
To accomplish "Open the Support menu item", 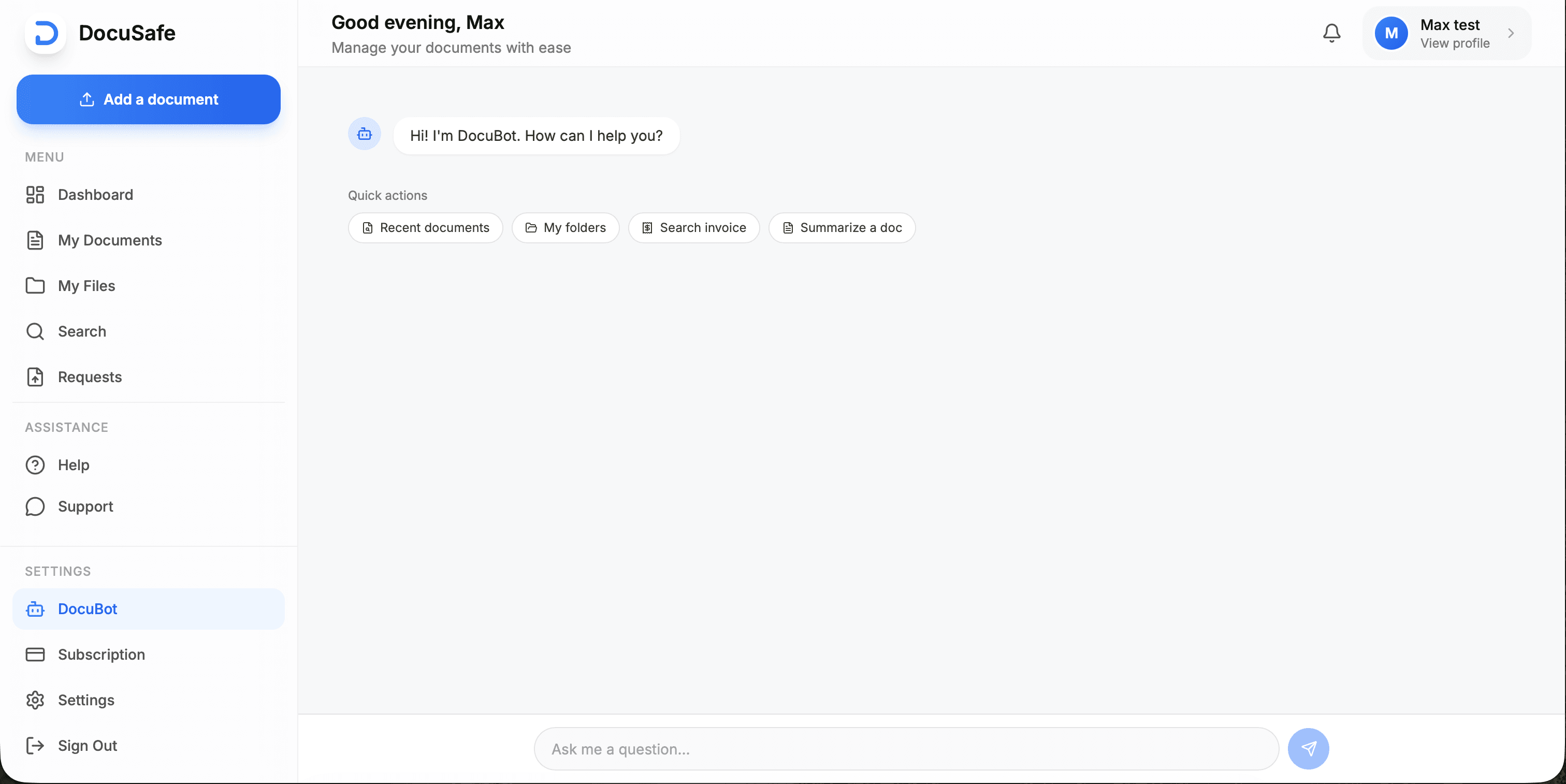I will click(x=85, y=506).
